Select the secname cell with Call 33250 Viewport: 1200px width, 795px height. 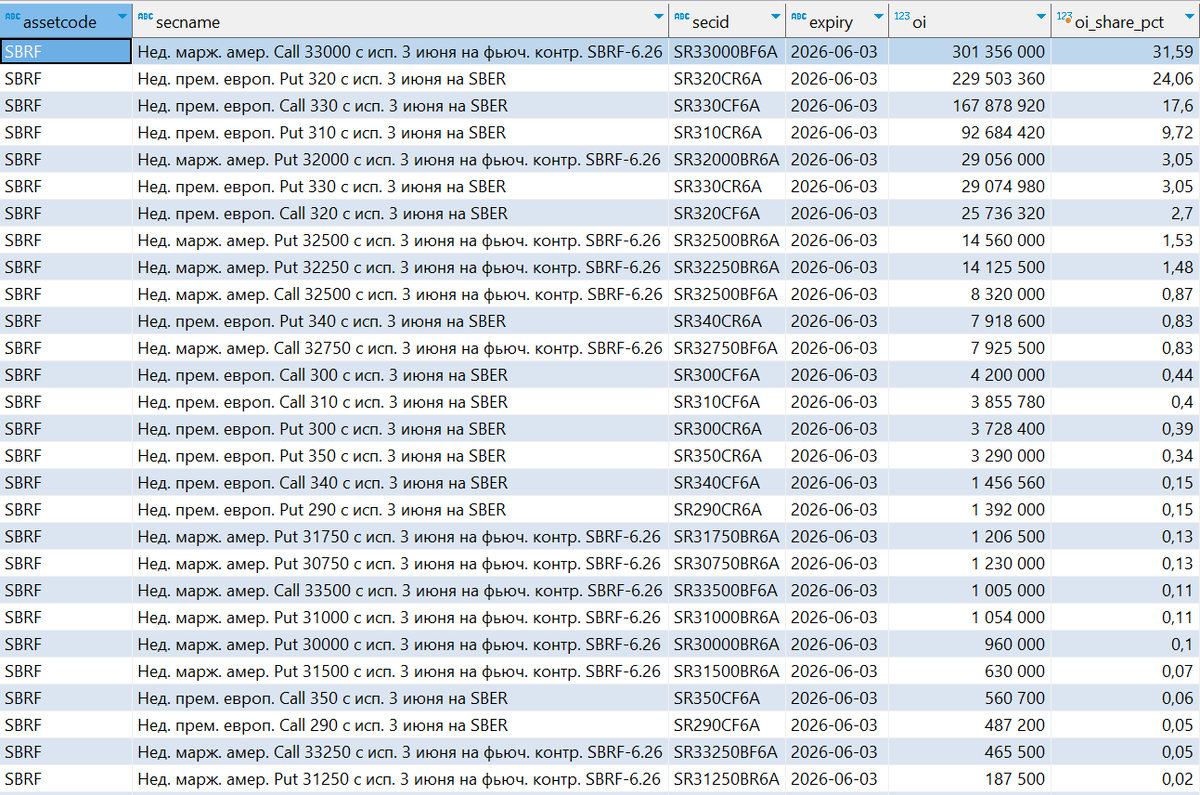coord(400,752)
